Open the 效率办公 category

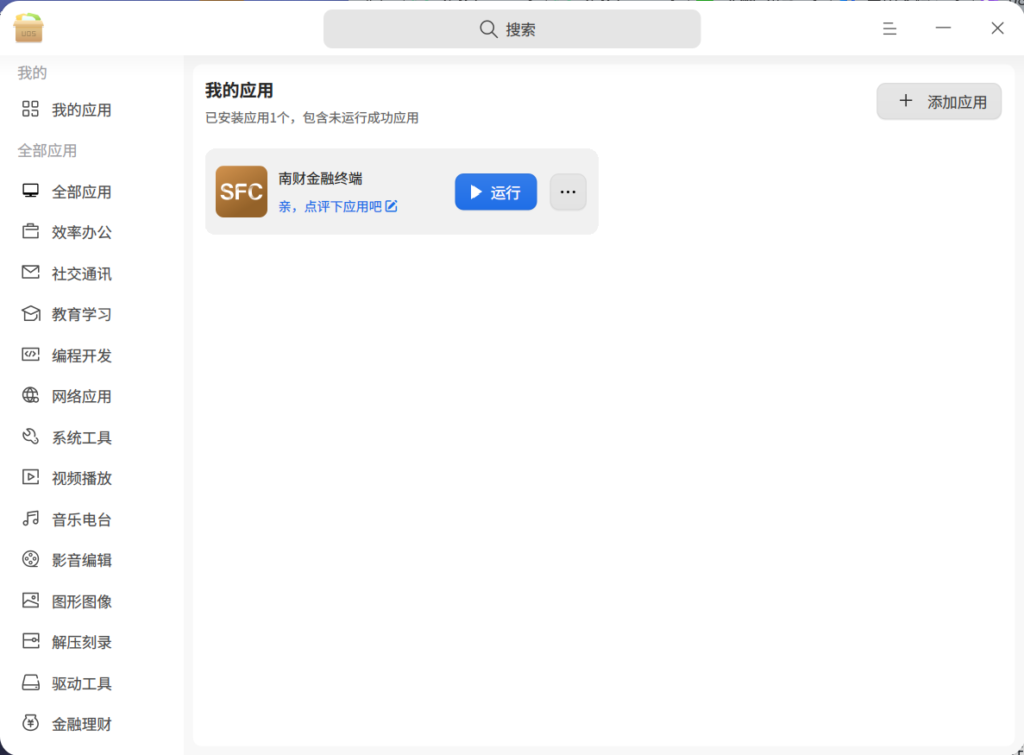point(81,232)
